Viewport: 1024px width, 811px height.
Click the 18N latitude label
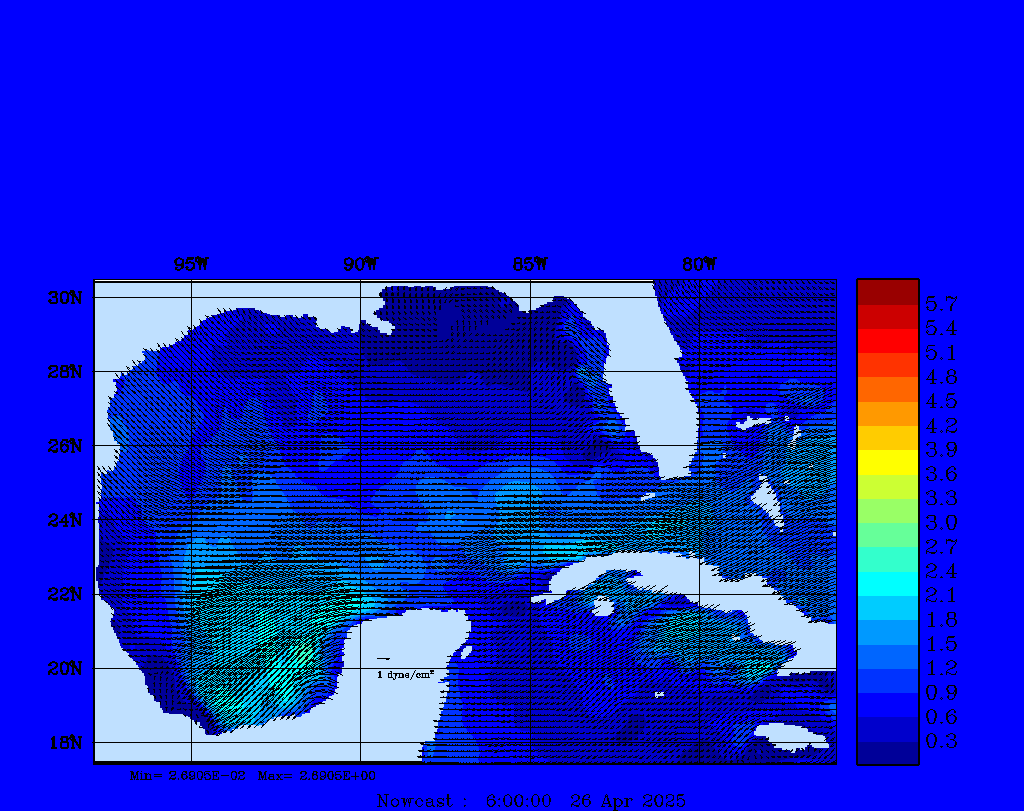point(68,742)
